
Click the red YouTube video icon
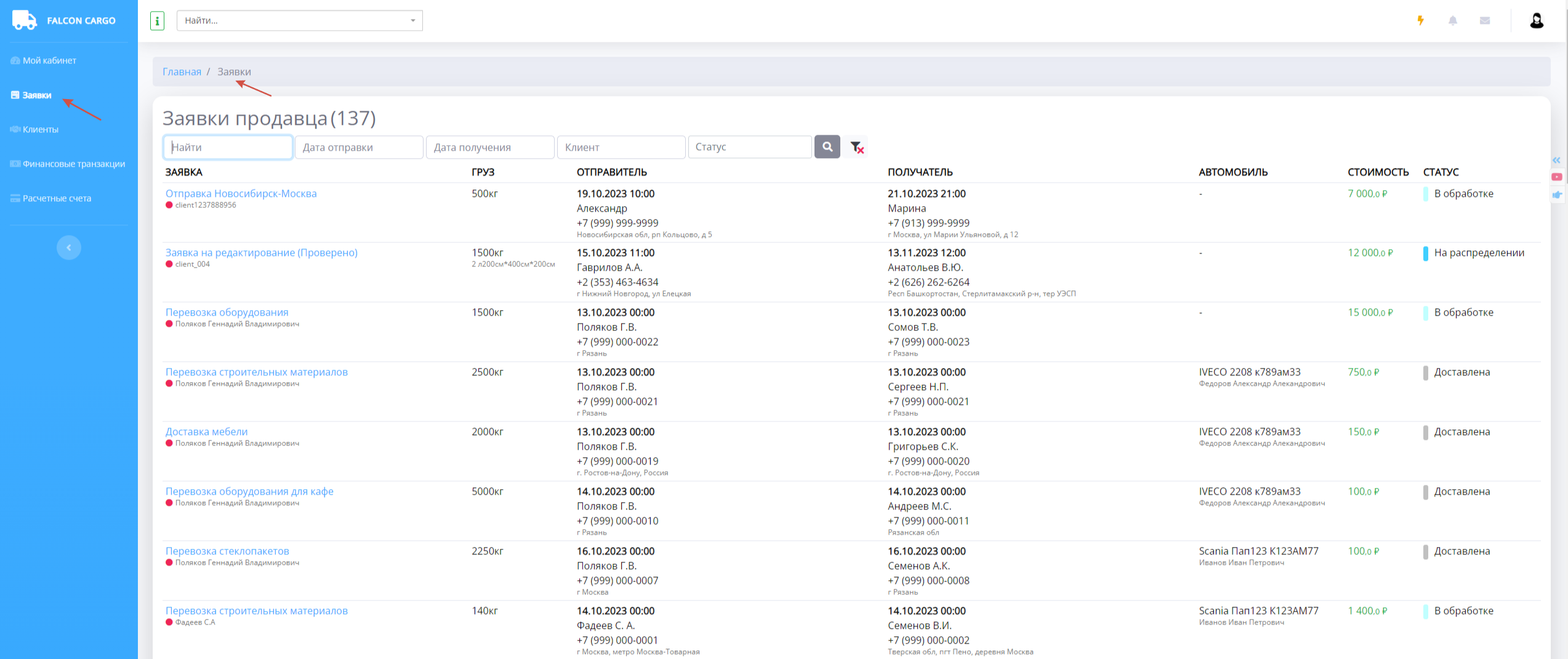1556,177
